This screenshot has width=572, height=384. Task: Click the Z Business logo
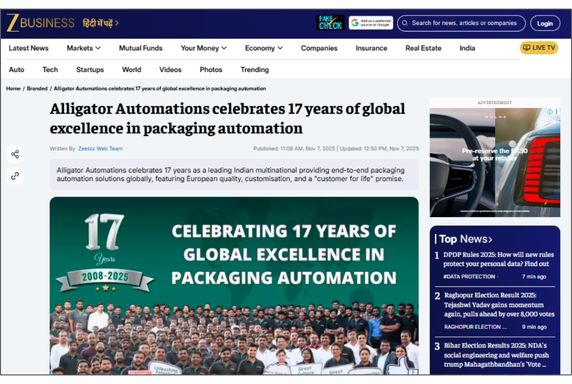coord(40,23)
